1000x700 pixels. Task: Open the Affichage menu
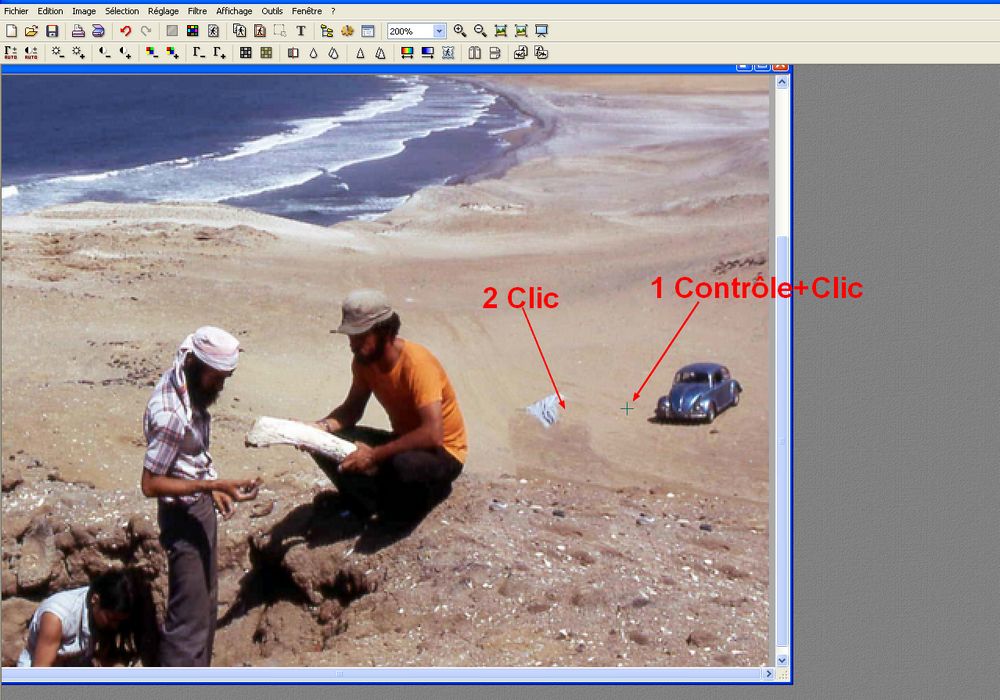coord(234,11)
